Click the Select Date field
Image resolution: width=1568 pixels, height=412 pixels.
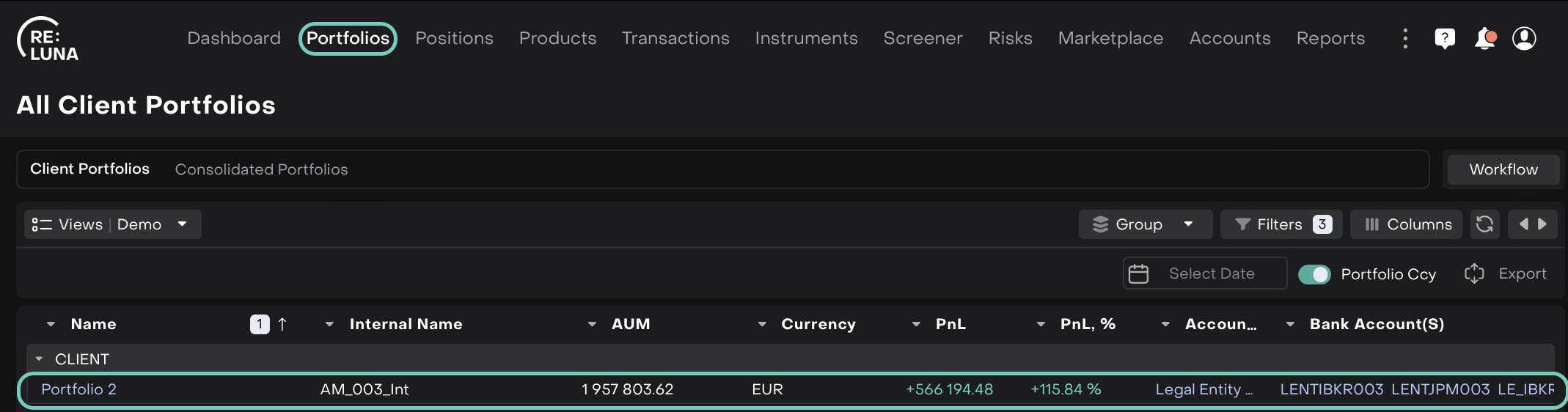point(1212,273)
